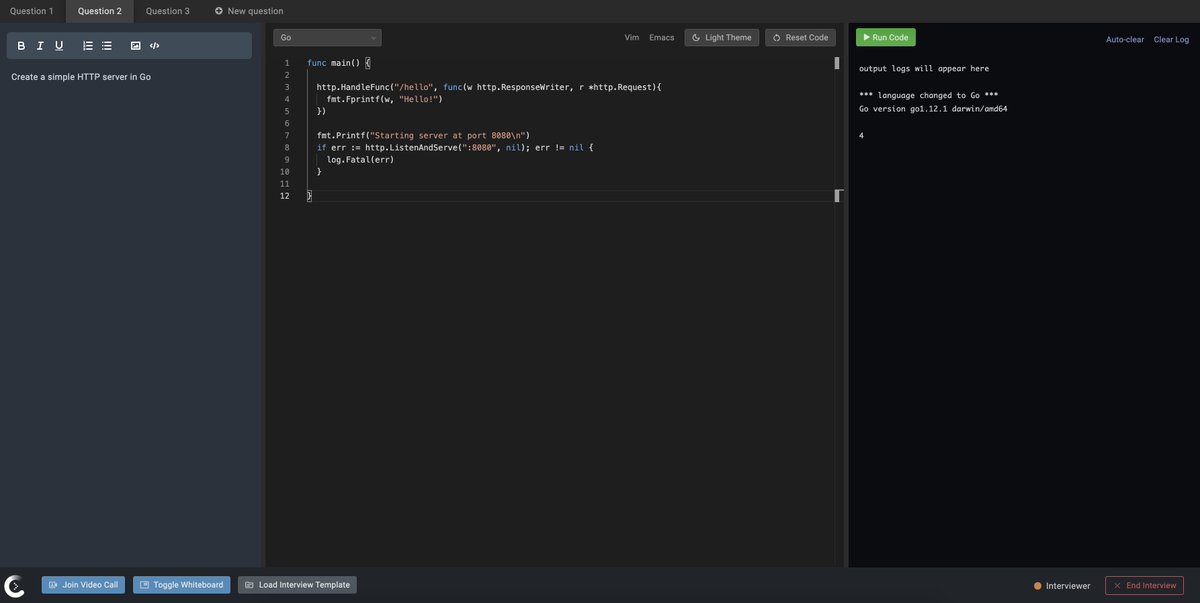Click 'output logs will appear here' text
The image size is (1200, 603).
tap(924, 69)
